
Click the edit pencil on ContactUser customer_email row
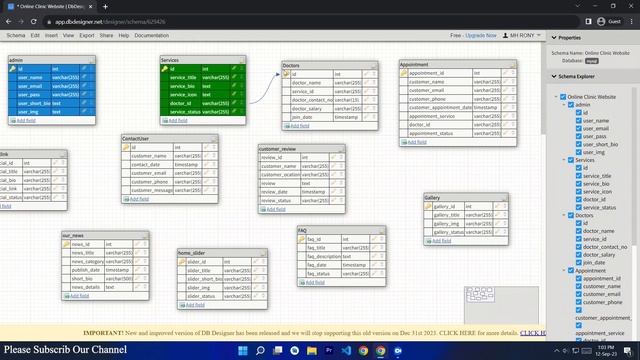click(207, 173)
